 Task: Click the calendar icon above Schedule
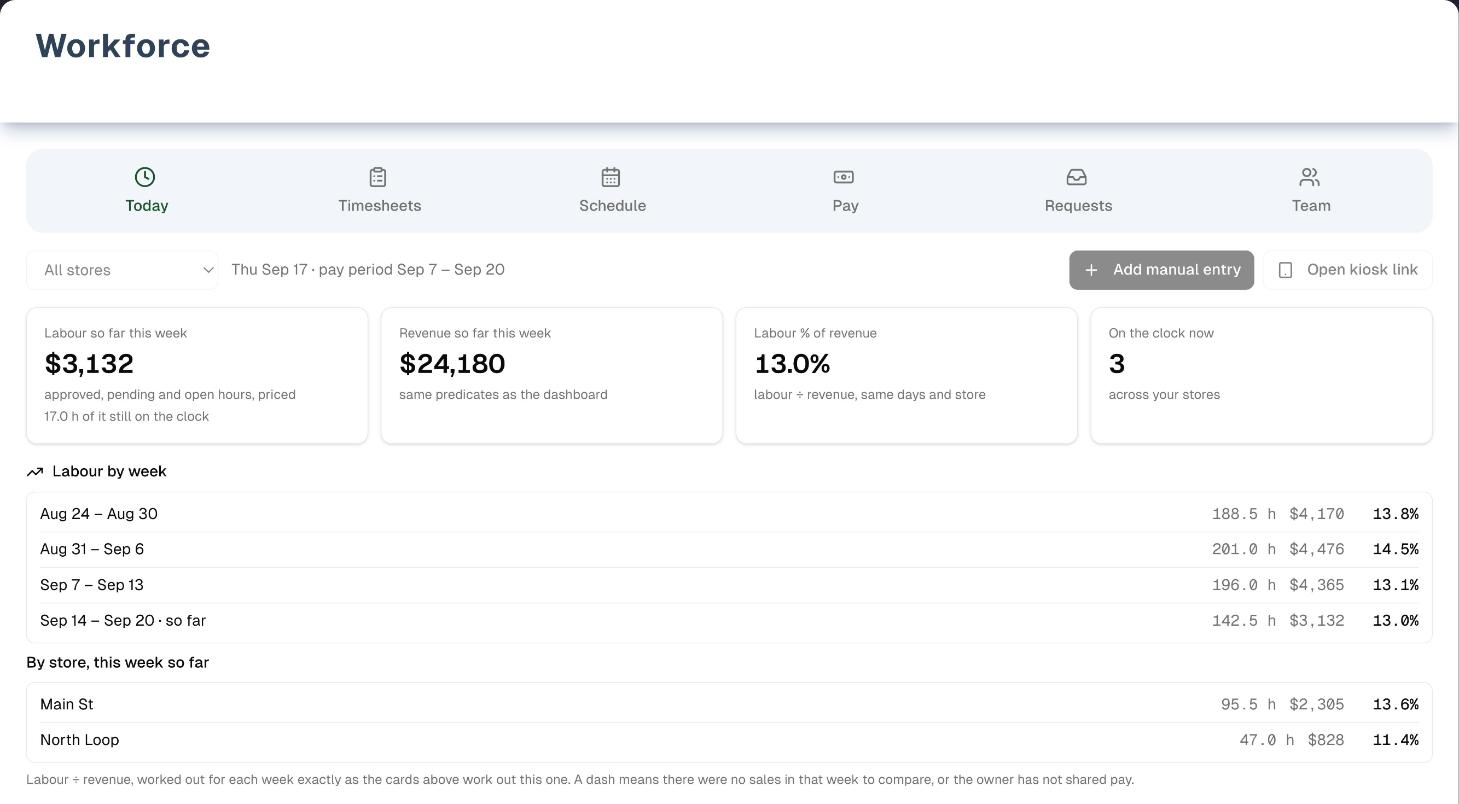coord(611,177)
